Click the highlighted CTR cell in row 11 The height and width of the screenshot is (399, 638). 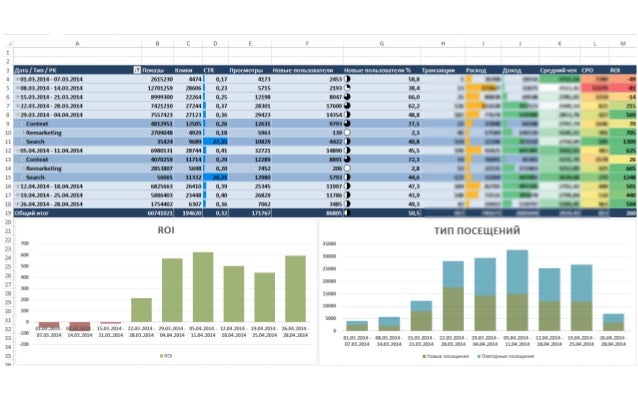(x=216, y=142)
